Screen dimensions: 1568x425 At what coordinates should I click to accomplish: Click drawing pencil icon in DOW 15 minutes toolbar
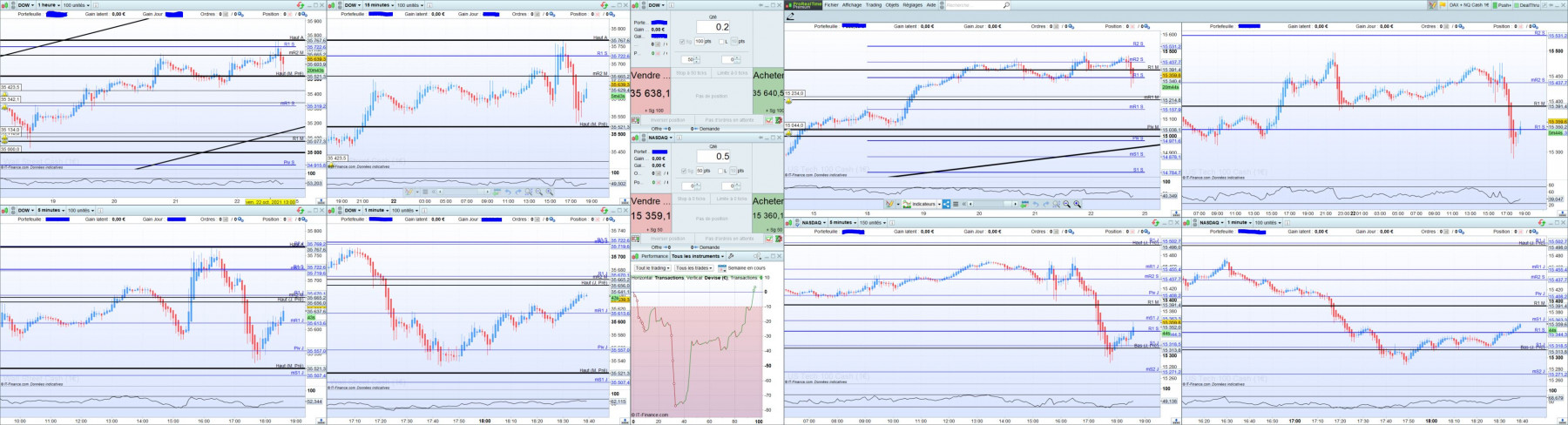pyautogui.click(x=409, y=192)
